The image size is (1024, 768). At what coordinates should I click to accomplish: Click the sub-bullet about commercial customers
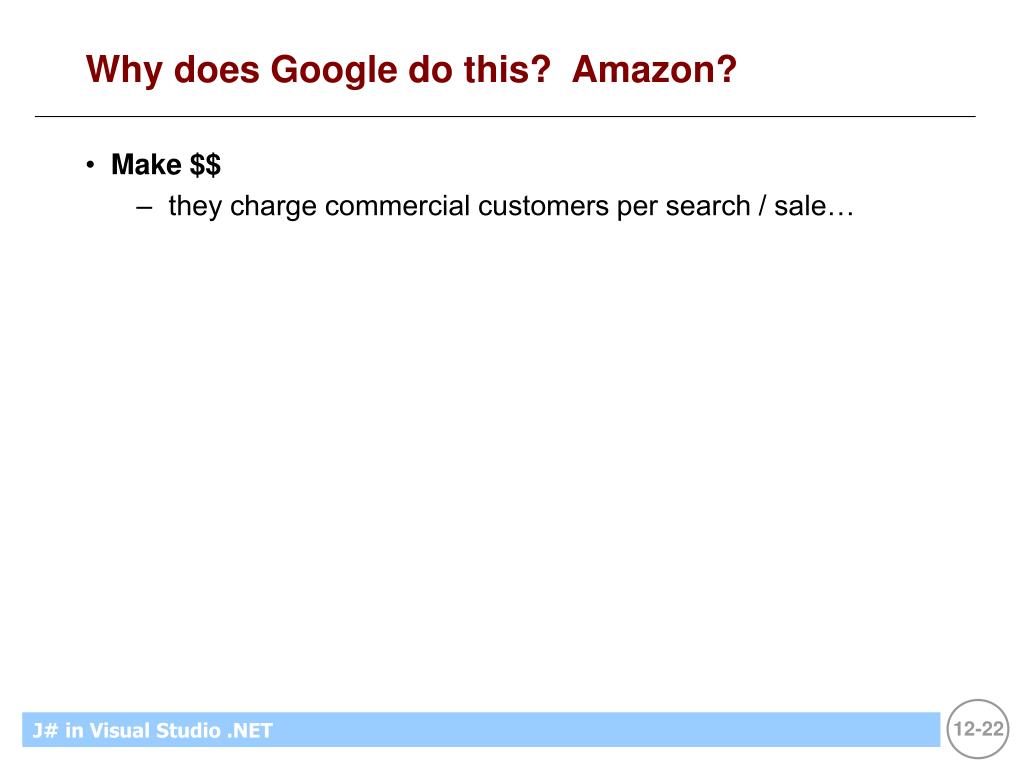click(x=511, y=206)
